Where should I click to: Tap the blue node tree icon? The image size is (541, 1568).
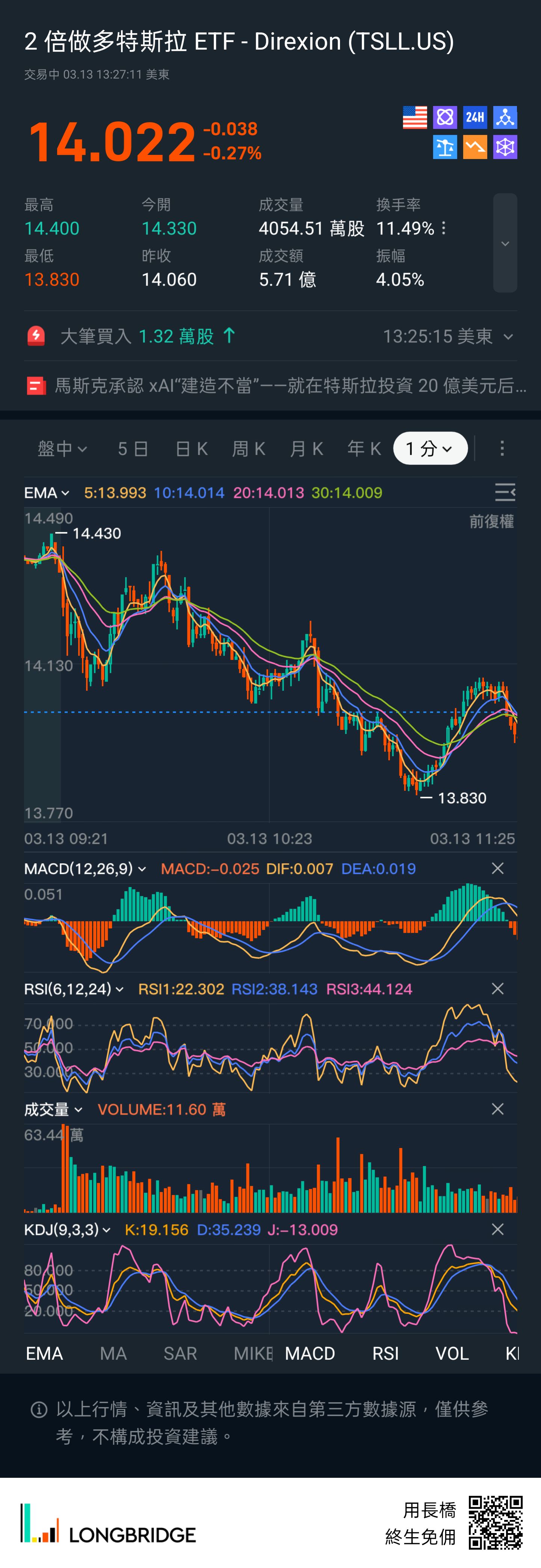coord(505,118)
